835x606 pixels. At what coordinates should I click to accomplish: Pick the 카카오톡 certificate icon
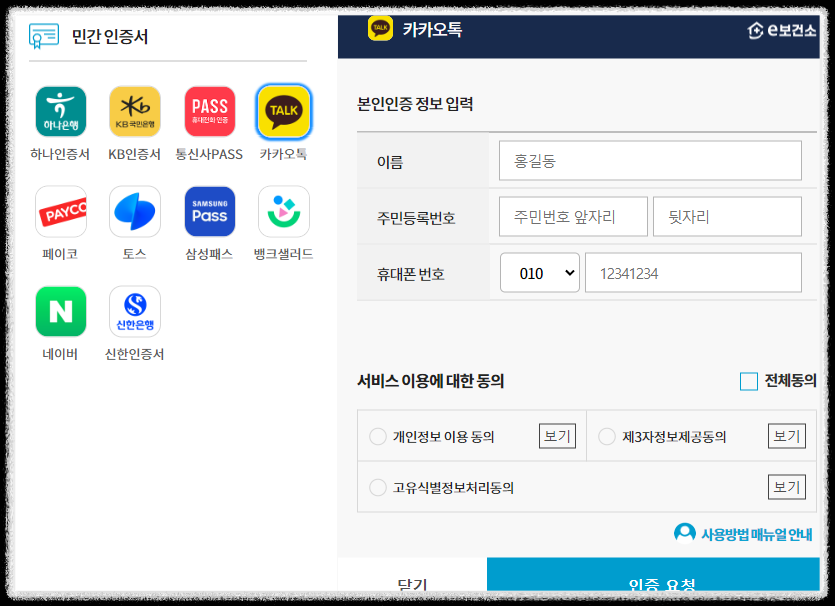click(284, 111)
